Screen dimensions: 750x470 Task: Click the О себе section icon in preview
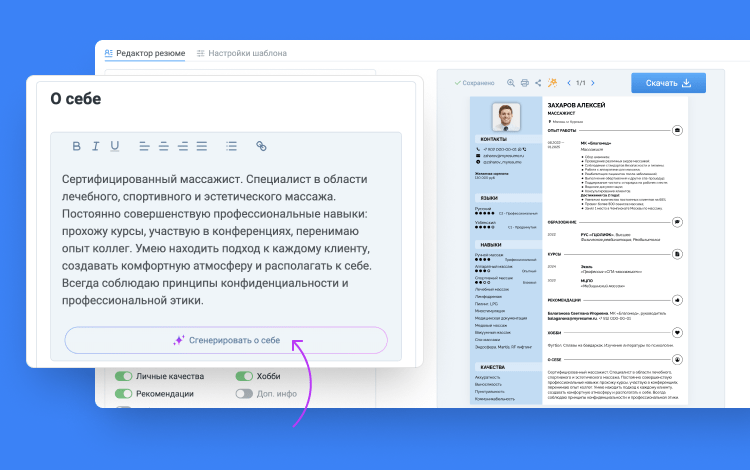(677, 360)
